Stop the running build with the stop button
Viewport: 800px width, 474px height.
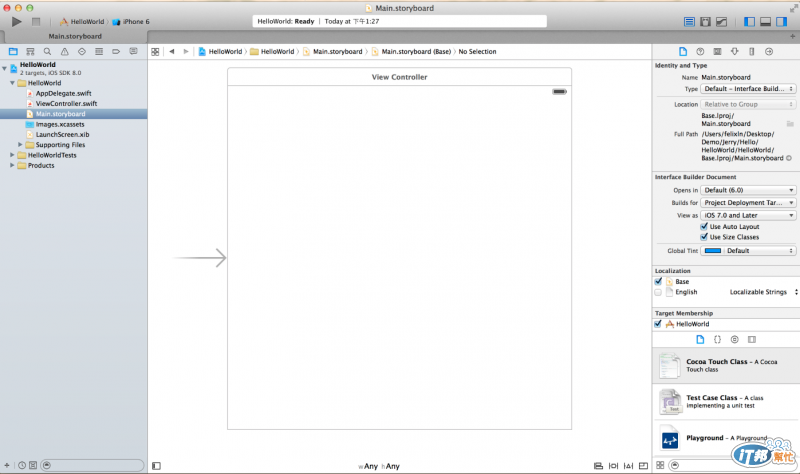coord(36,21)
